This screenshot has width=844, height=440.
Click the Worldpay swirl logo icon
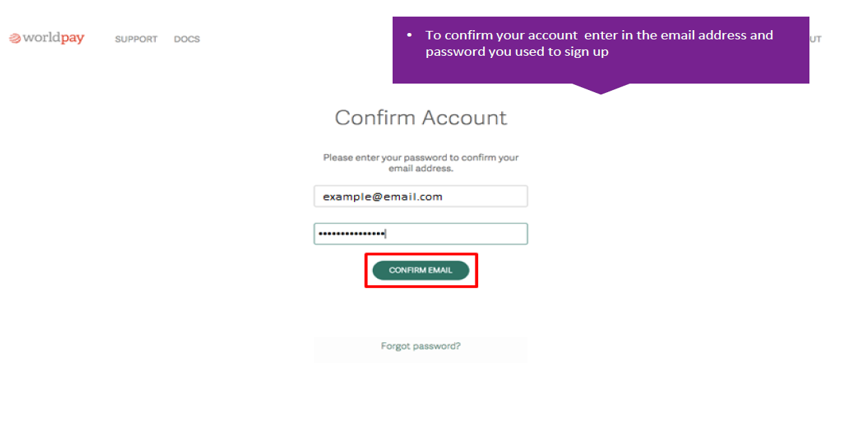click(15, 38)
